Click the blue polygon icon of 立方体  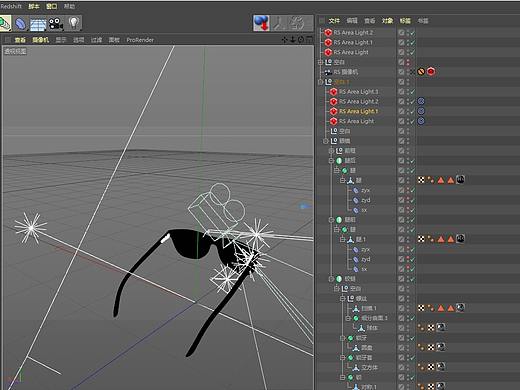point(356,367)
